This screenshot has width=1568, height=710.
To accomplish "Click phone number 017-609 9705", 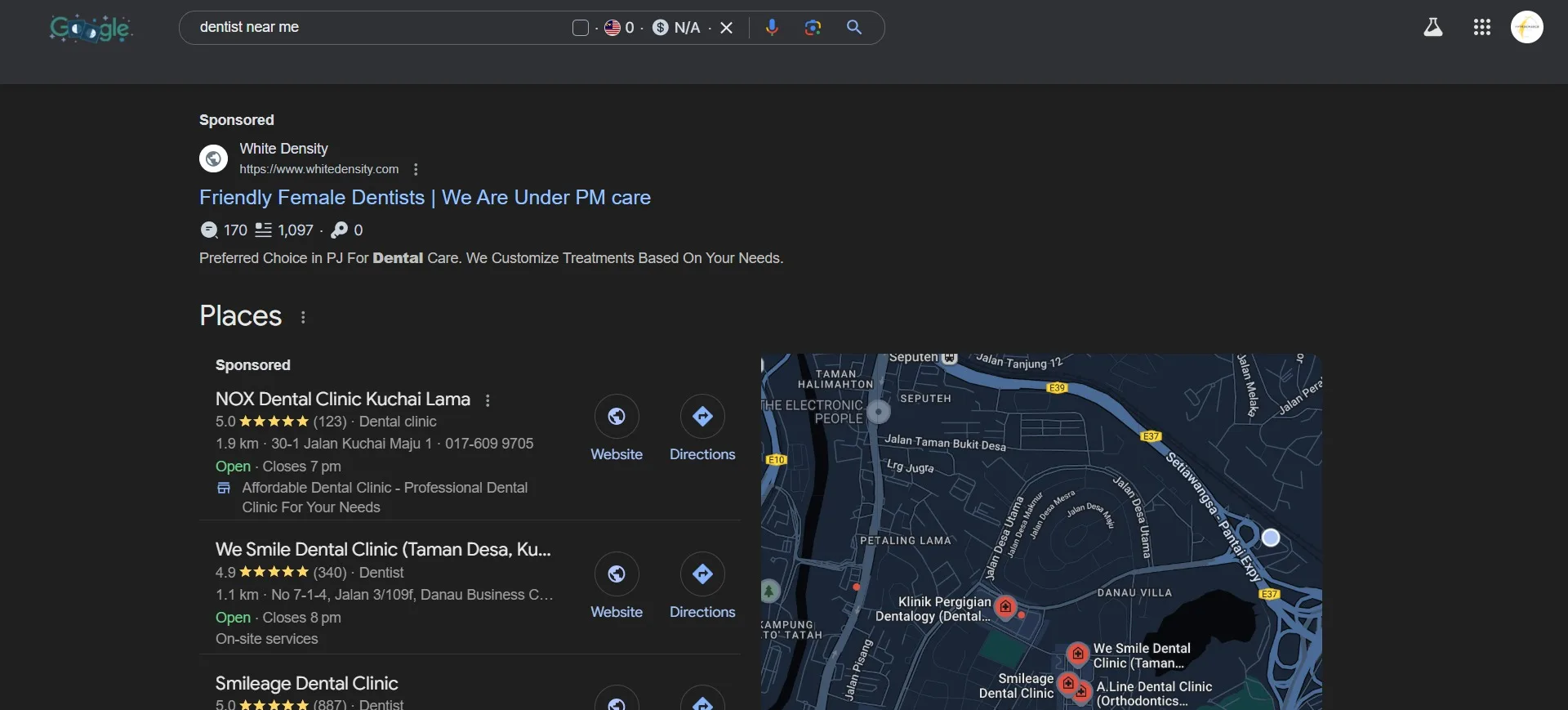I will [x=489, y=444].
